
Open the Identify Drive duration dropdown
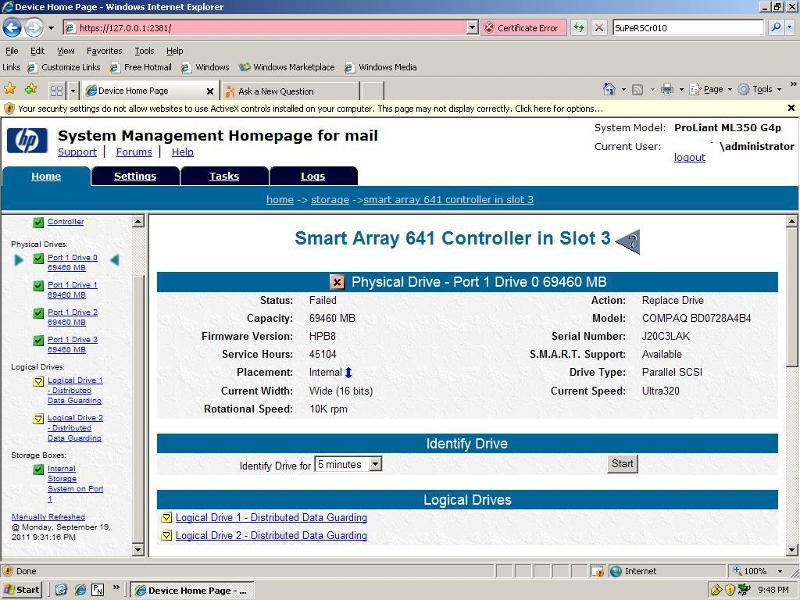click(x=376, y=464)
